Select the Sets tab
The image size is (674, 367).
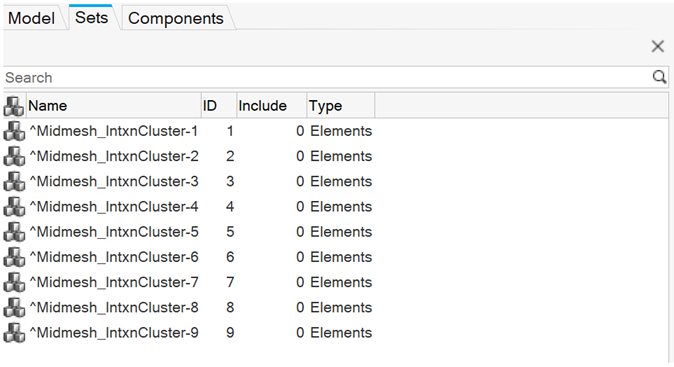(91, 18)
